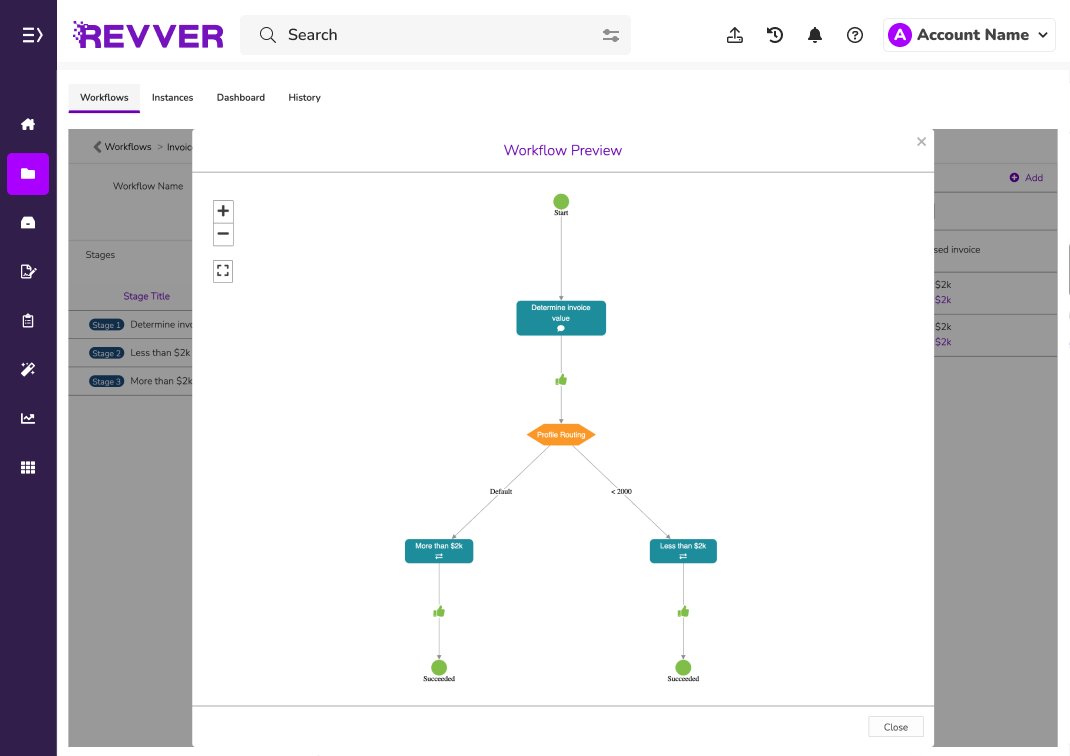Open the analytics chart sidebar icon

point(28,418)
